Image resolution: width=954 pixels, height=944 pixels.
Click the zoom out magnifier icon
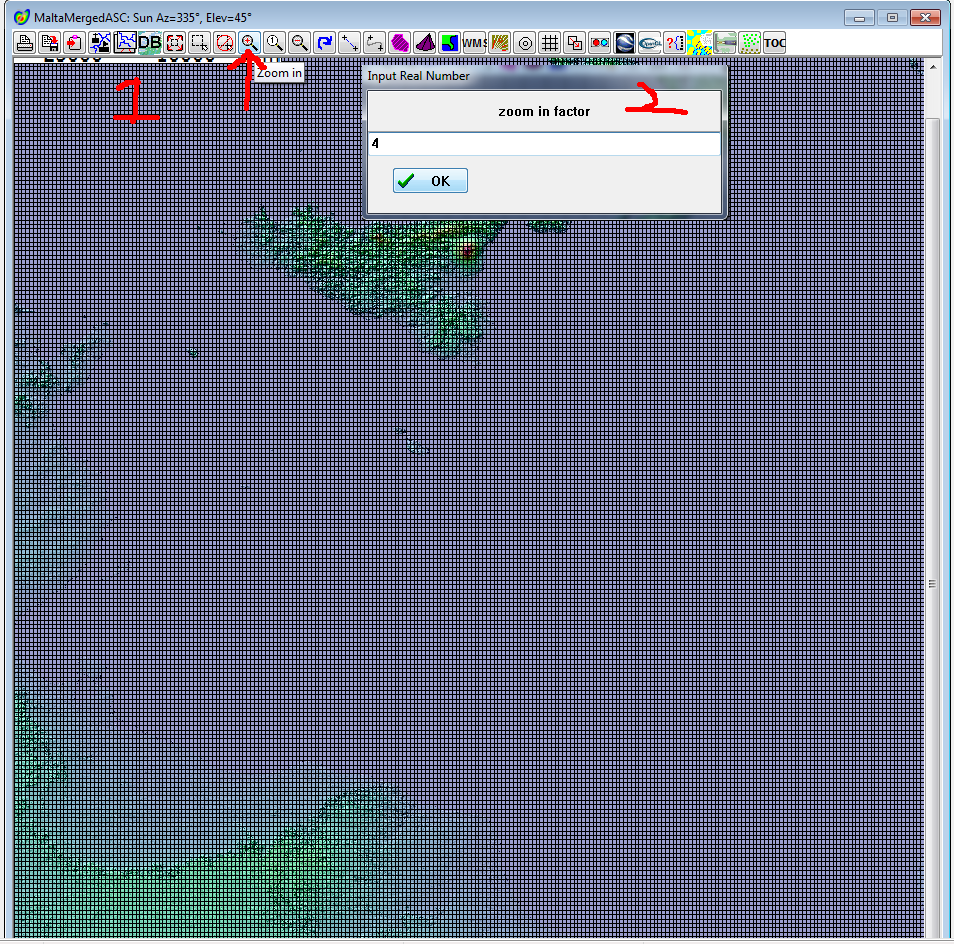(299, 43)
